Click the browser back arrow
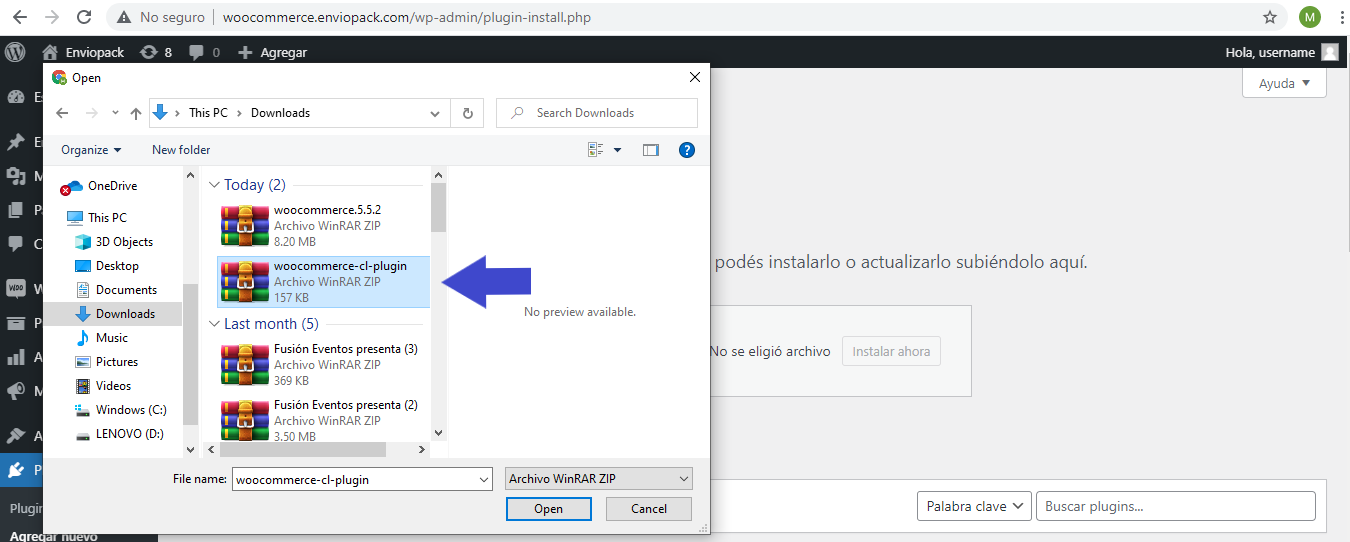1350x542 pixels. click(x=20, y=17)
